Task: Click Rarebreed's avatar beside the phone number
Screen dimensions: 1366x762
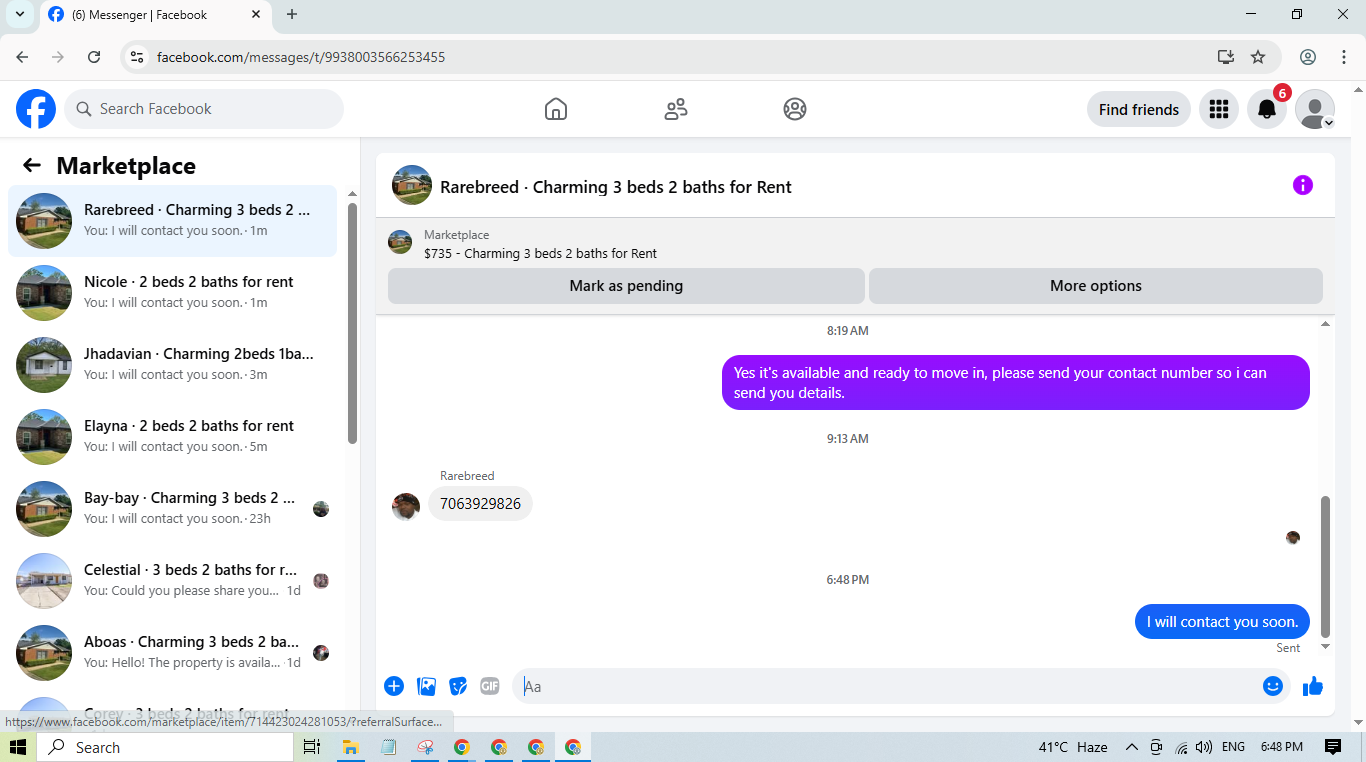Action: 406,507
